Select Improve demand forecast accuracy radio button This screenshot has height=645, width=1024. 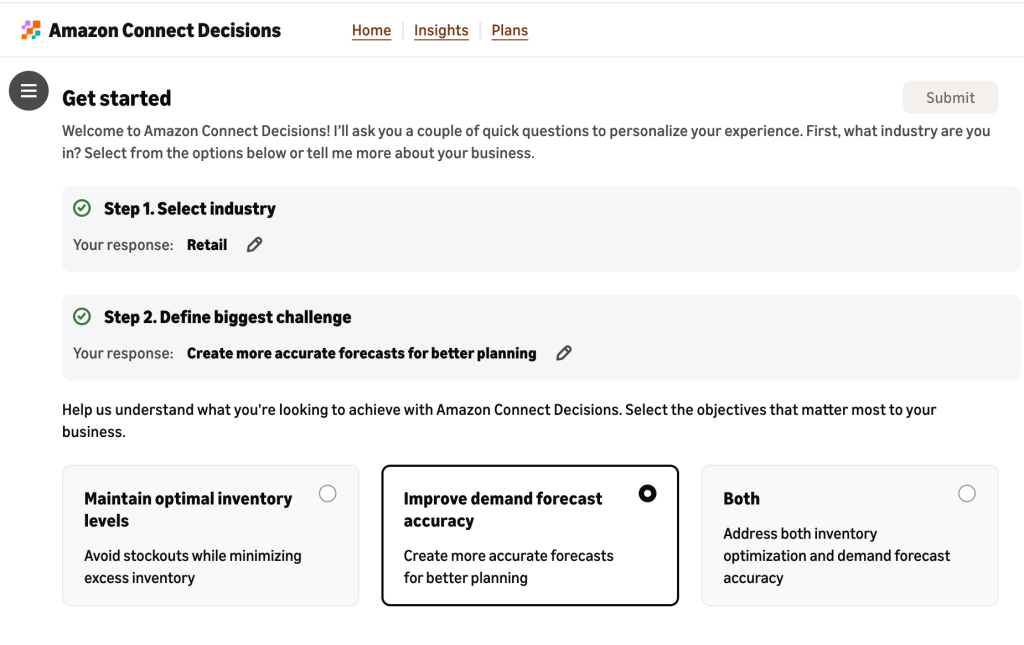click(647, 494)
